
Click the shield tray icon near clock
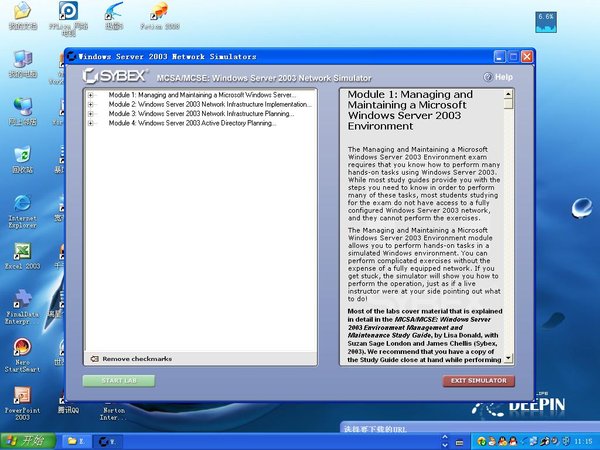566,441
